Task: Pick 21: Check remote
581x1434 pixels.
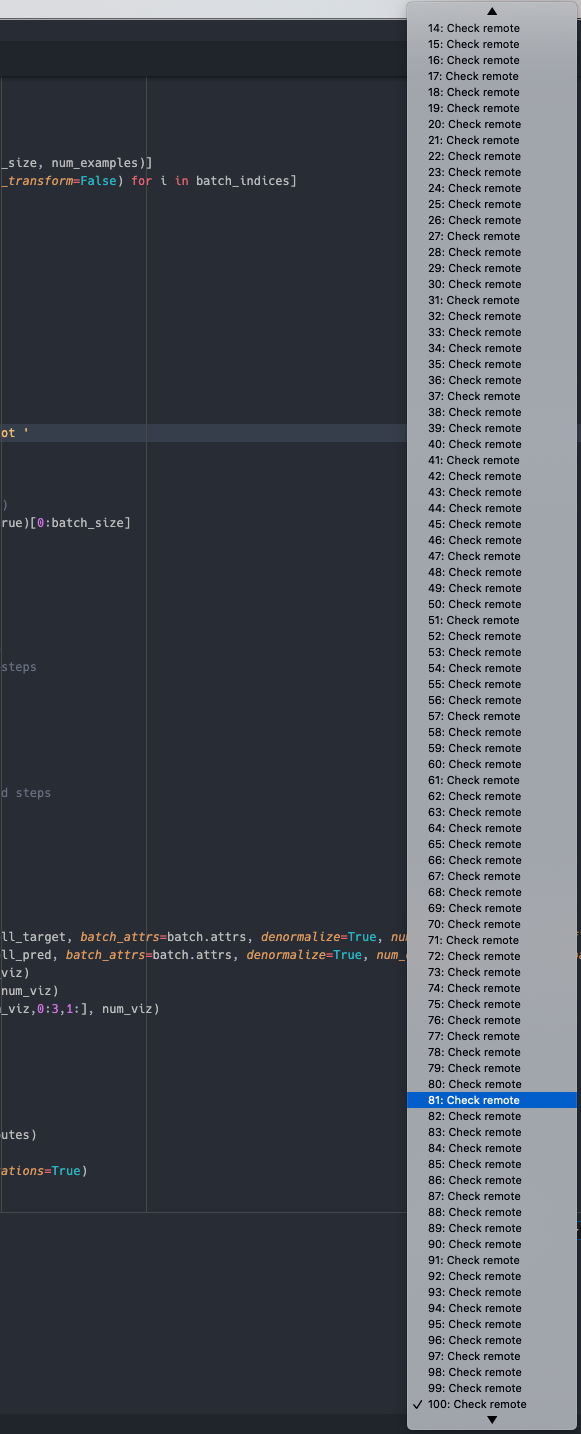Action: (492, 140)
